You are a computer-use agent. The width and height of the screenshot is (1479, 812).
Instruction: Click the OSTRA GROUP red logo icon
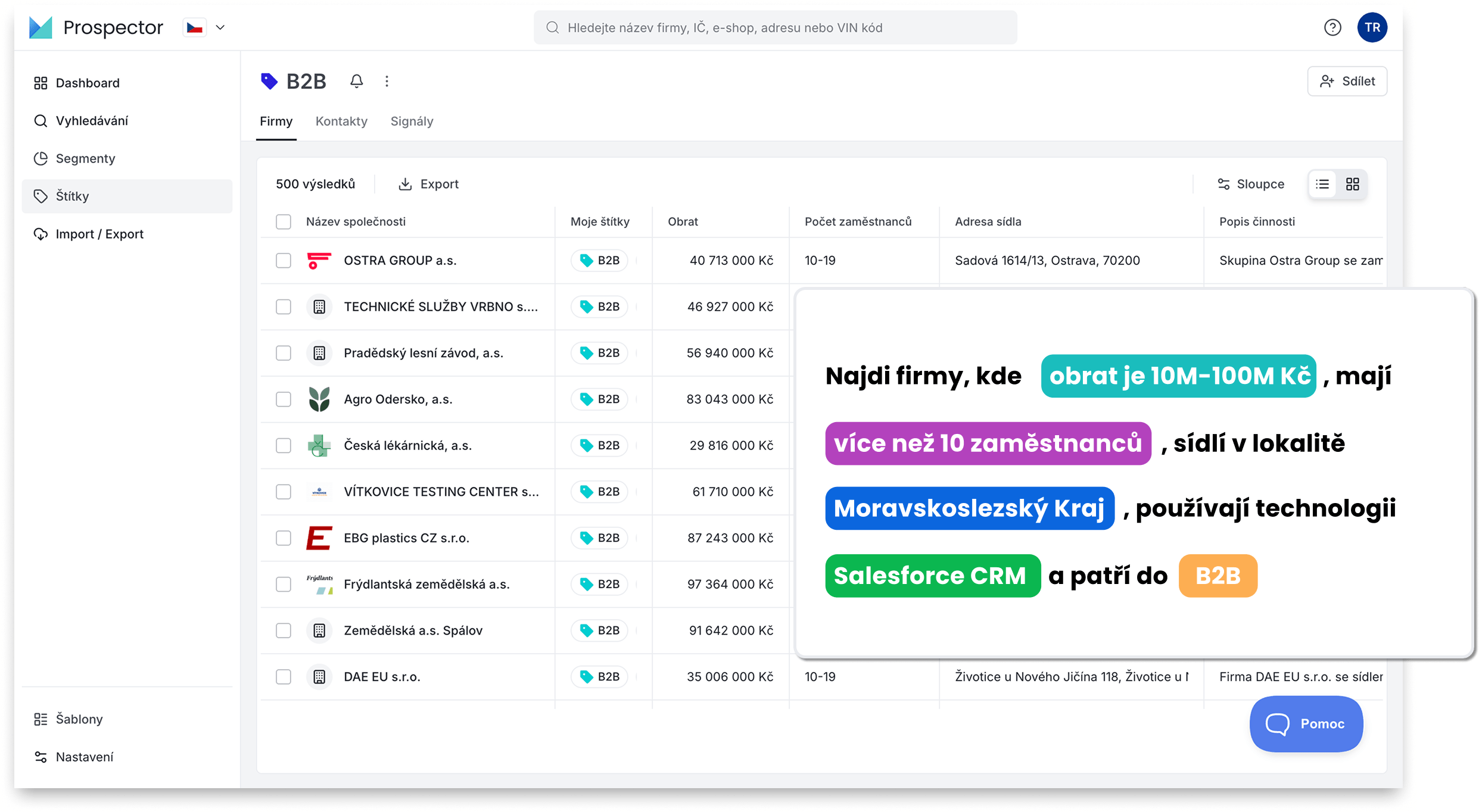(319, 261)
